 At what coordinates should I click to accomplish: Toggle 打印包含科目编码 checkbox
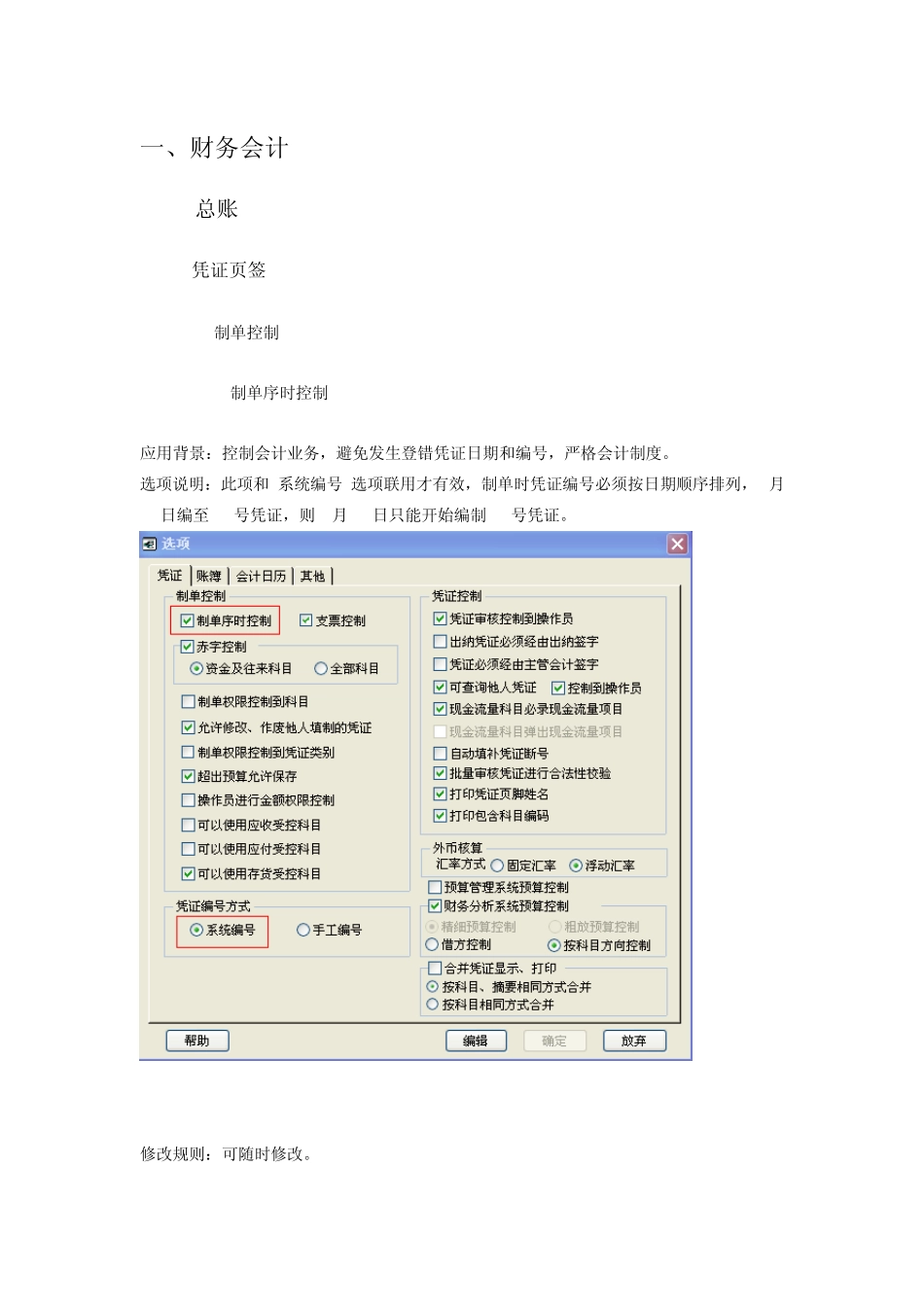(x=440, y=816)
